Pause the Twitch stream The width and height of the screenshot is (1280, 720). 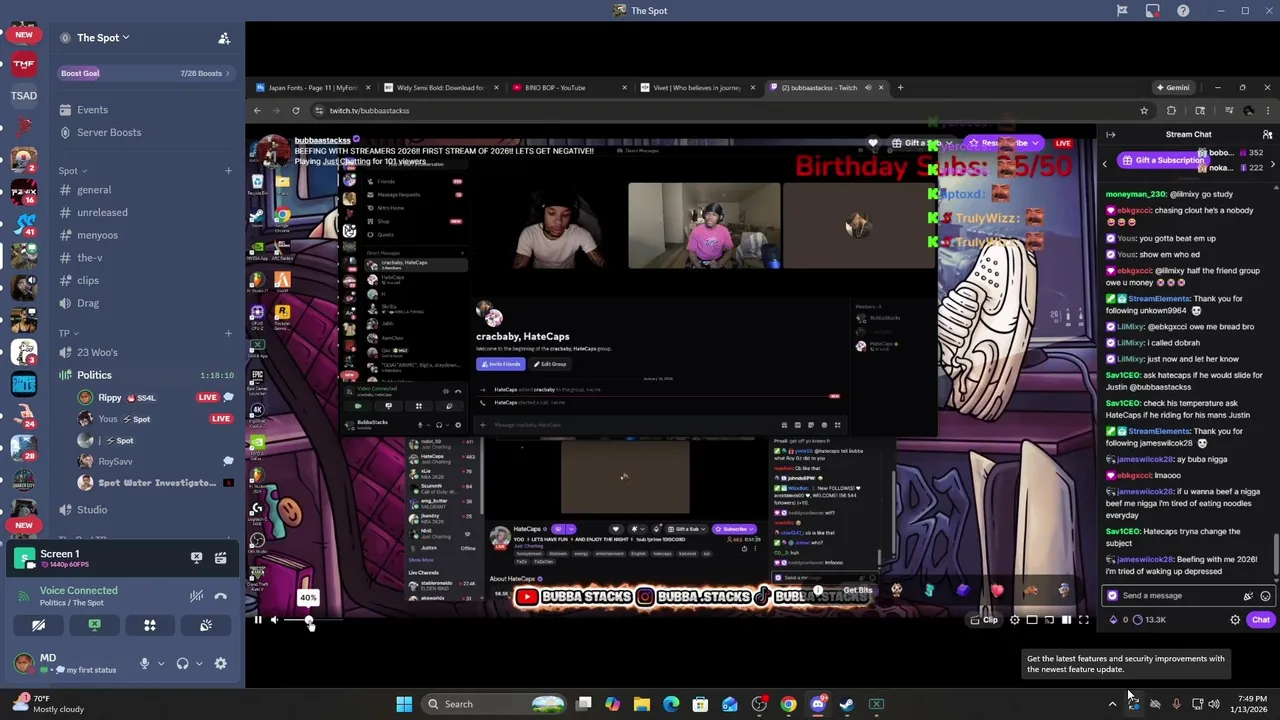(257, 620)
